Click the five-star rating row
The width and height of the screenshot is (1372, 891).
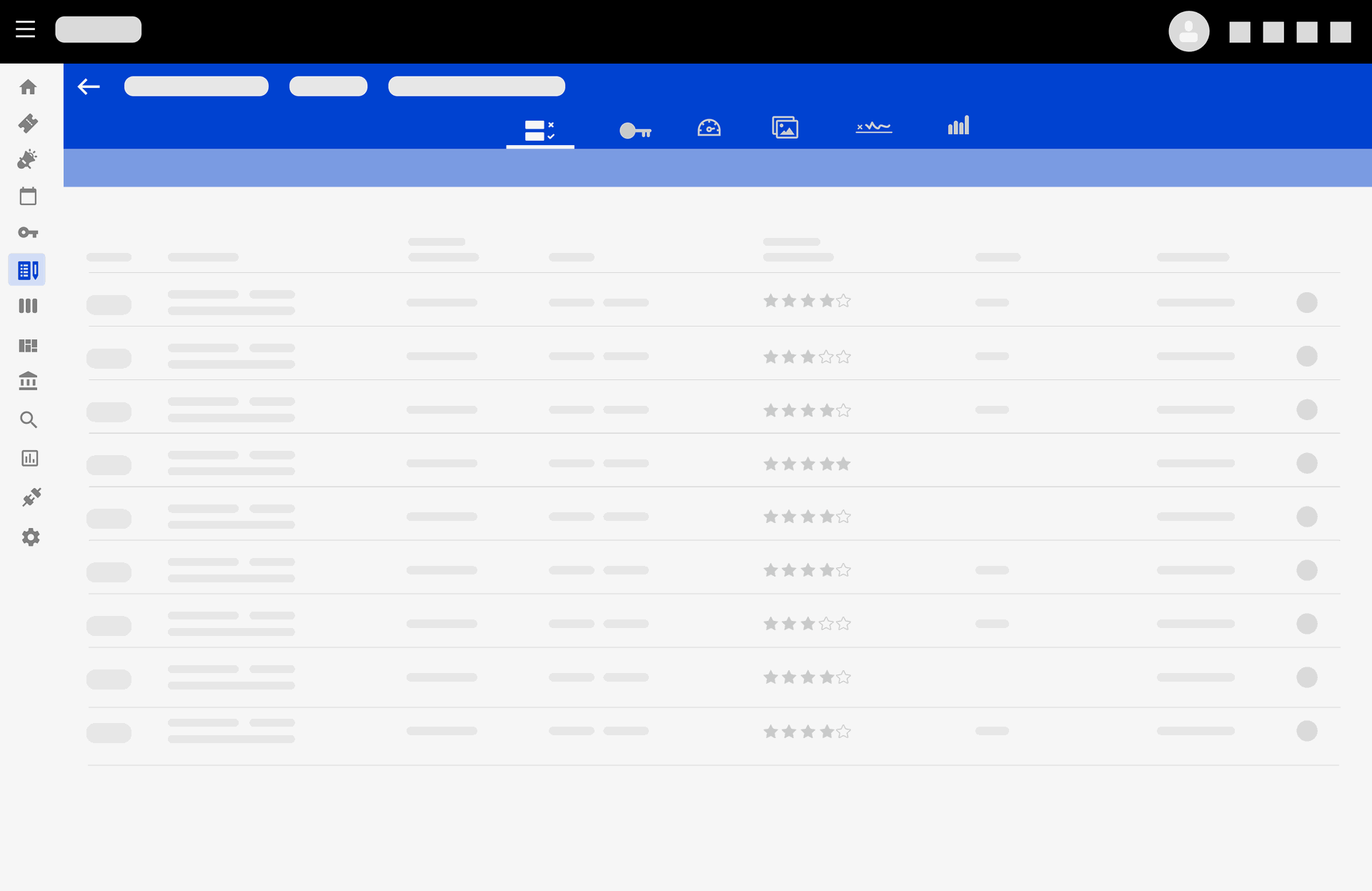pyautogui.click(x=806, y=464)
